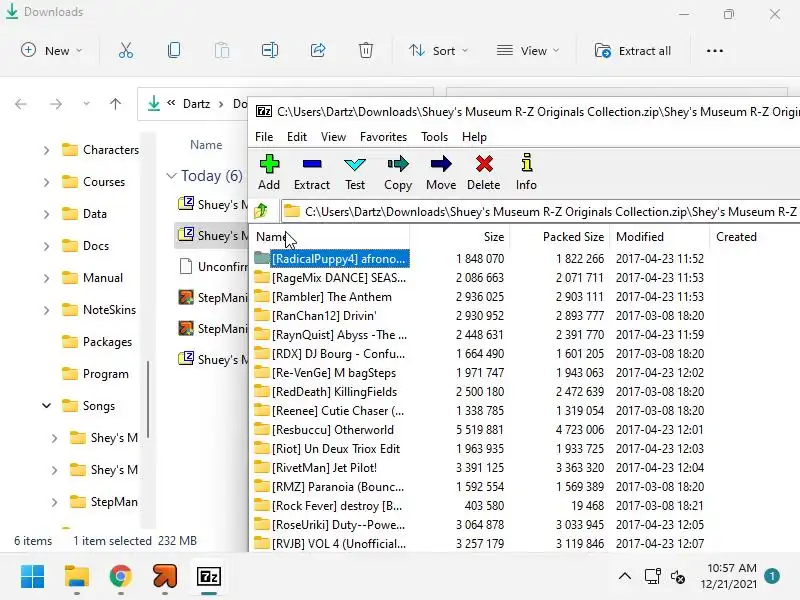The image size is (800, 600).
Task: Click the Rename icon in Explorer toolbar
Action: click(x=269, y=51)
